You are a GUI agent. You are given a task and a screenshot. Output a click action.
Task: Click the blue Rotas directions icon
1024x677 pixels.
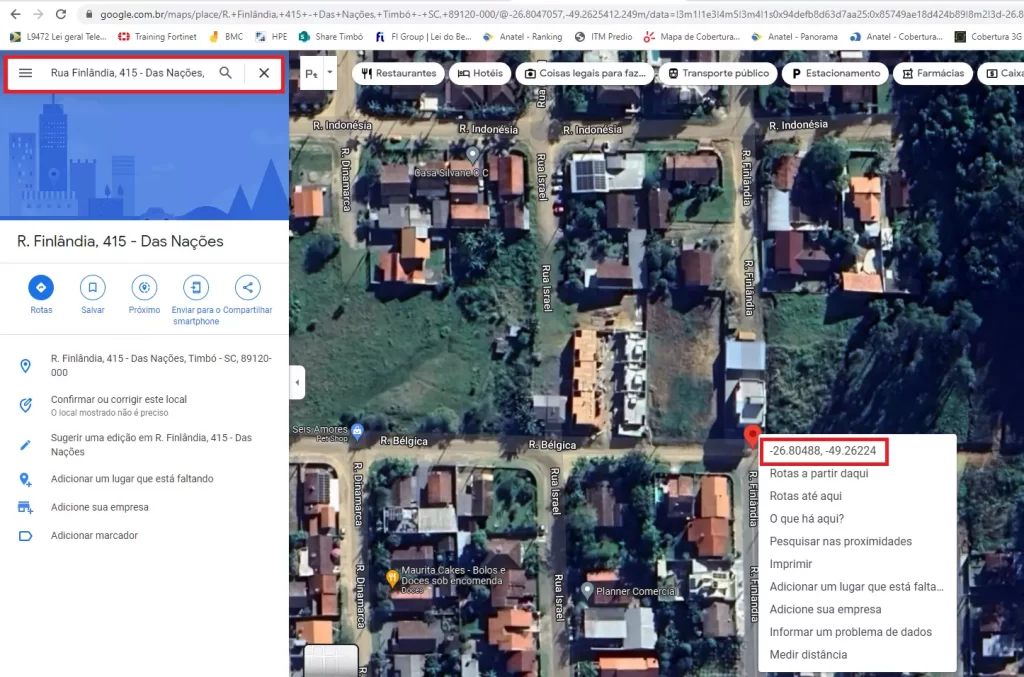click(x=41, y=287)
